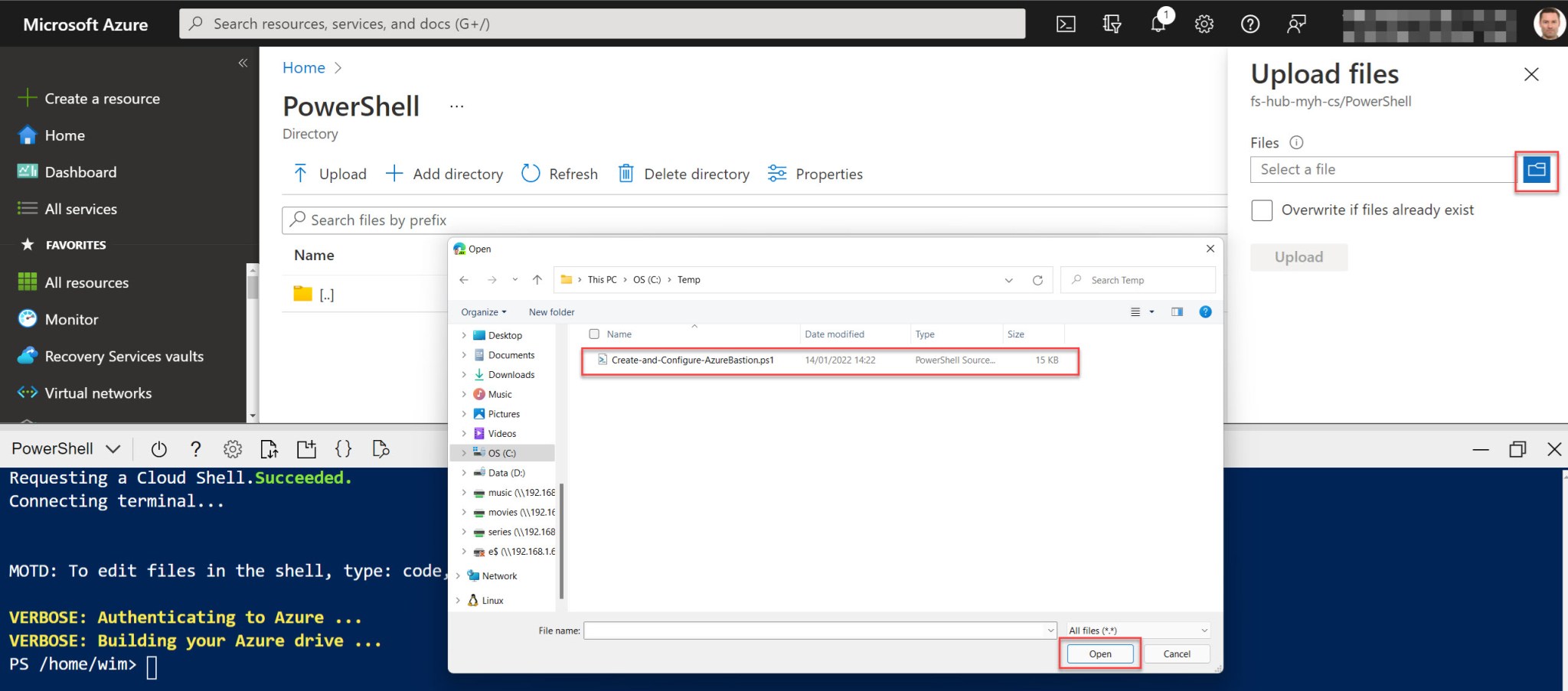Expand the Organize menu in Open dialog
Viewport: 1568px width, 691px height.
pos(484,312)
